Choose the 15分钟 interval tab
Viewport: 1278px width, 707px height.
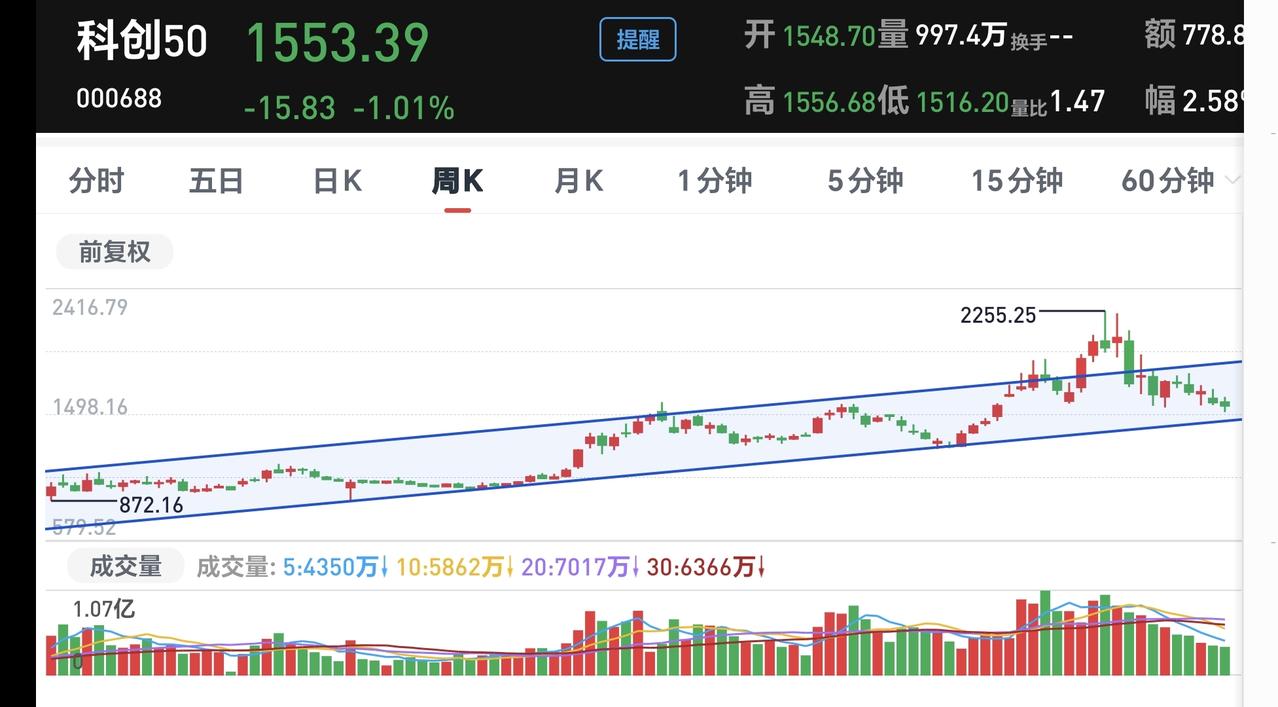point(1017,181)
